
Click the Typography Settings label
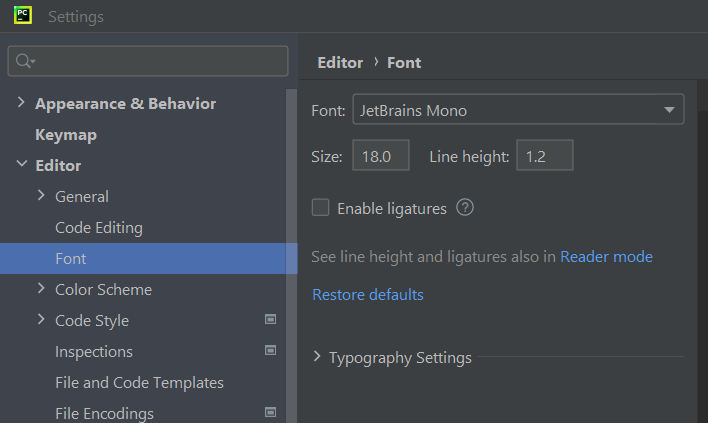400,358
